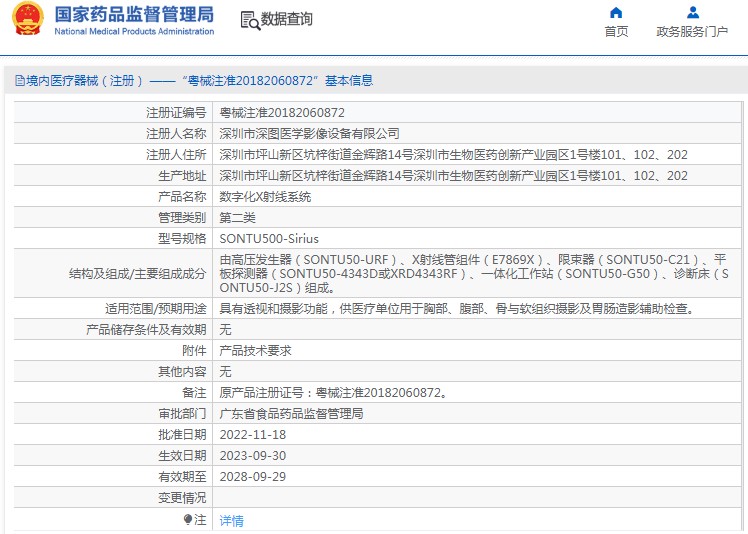Image resolution: width=748 pixels, height=534 pixels.
Task: Click National Medical Products Administration text
Action: pyautogui.click(x=134, y=31)
